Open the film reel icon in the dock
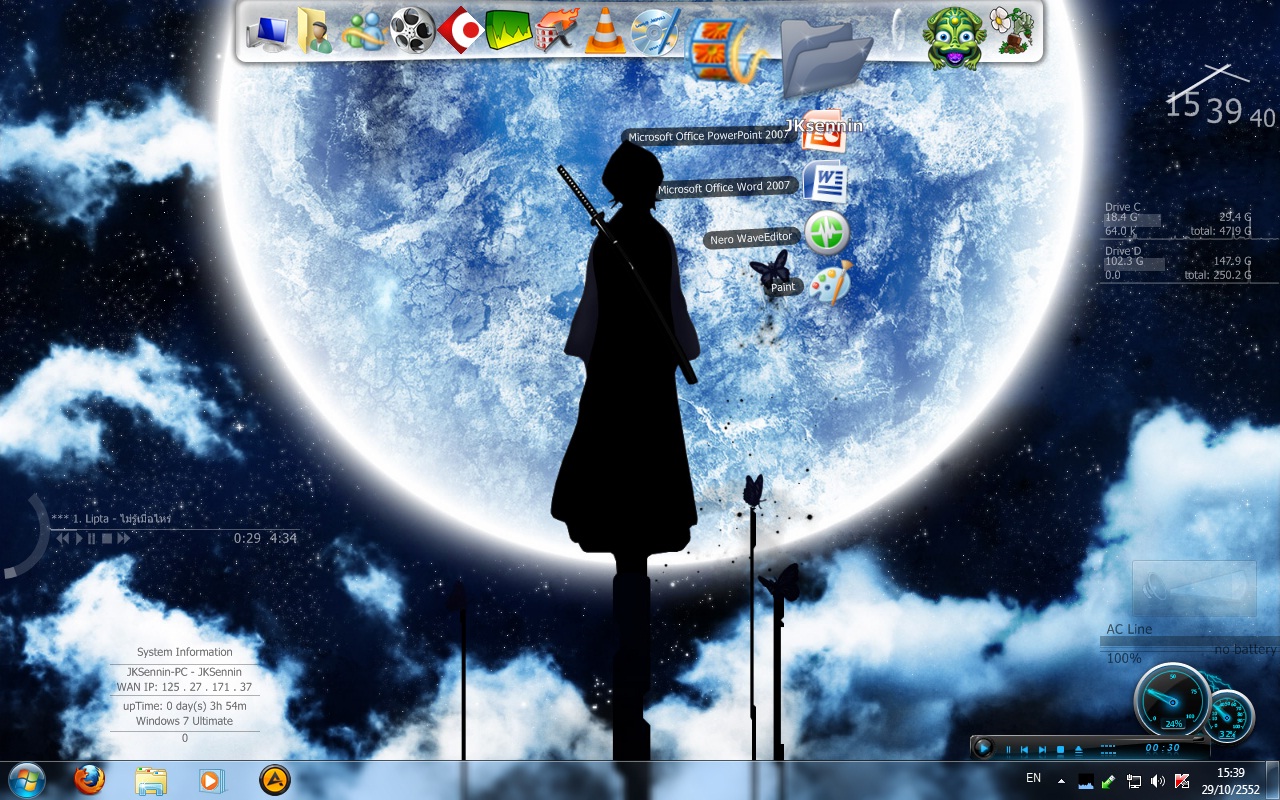This screenshot has width=1280, height=800. pyautogui.click(x=412, y=30)
